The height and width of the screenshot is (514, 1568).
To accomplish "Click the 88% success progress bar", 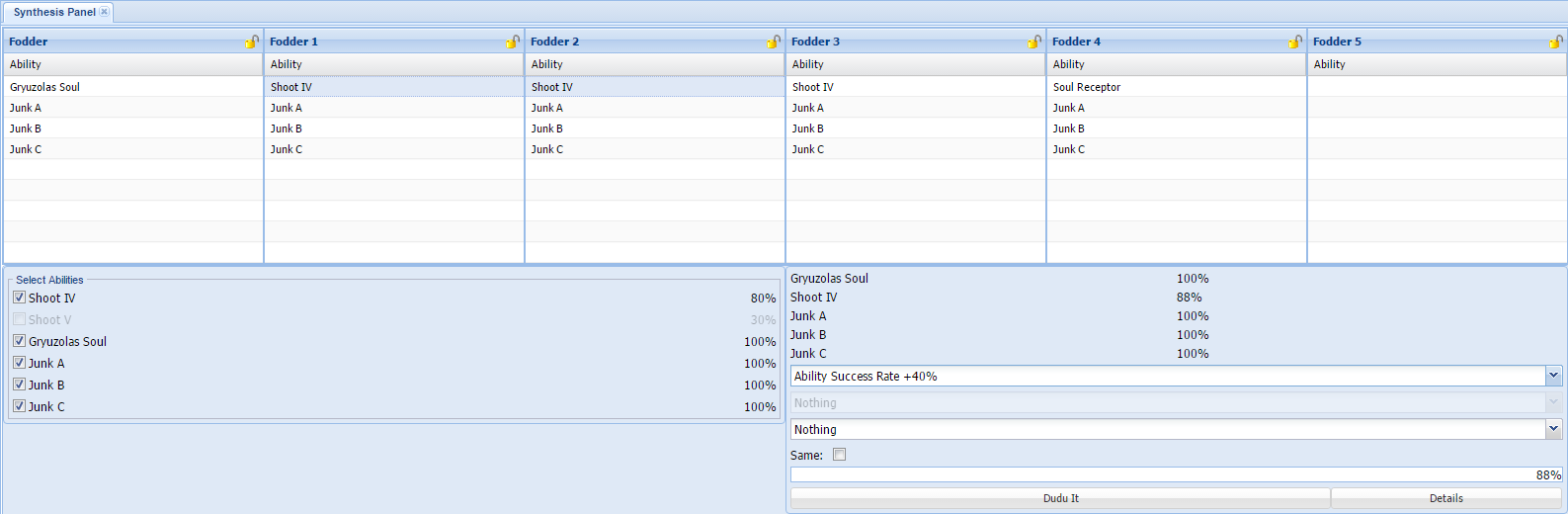I will coord(1176,475).
